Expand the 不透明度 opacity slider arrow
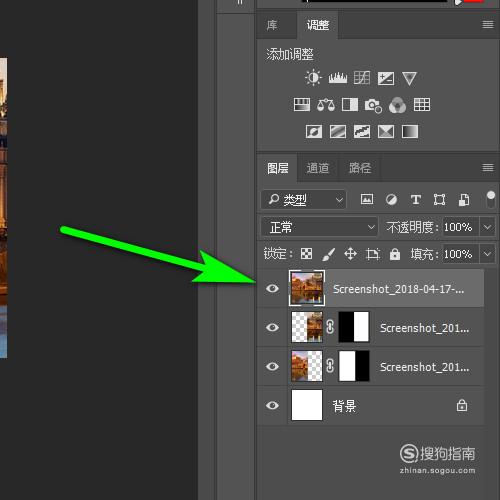Image resolution: width=500 pixels, height=500 pixels. pos(487,227)
